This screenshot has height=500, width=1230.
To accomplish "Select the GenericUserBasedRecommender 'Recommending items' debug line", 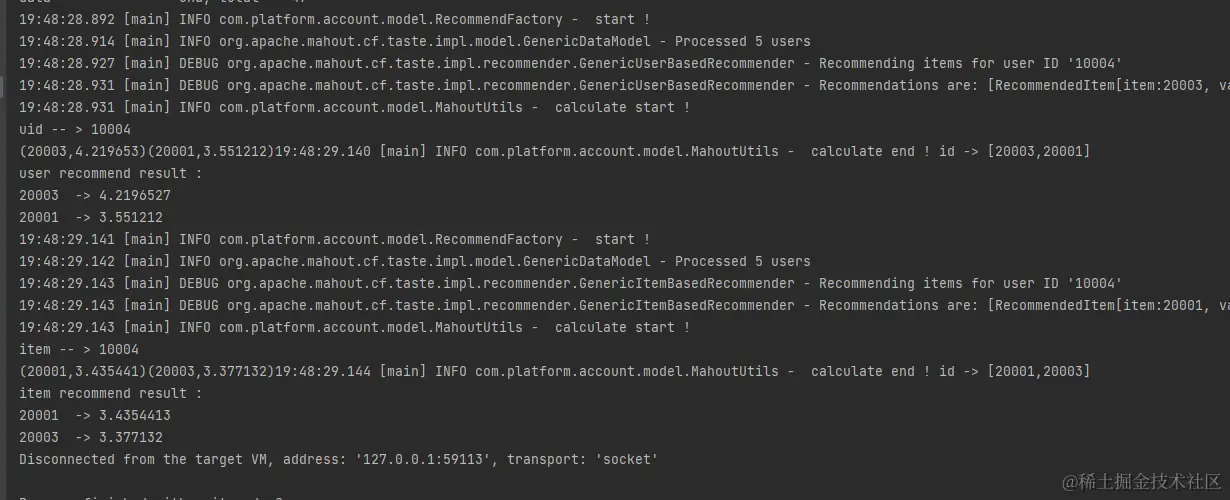I will click(x=570, y=64).
